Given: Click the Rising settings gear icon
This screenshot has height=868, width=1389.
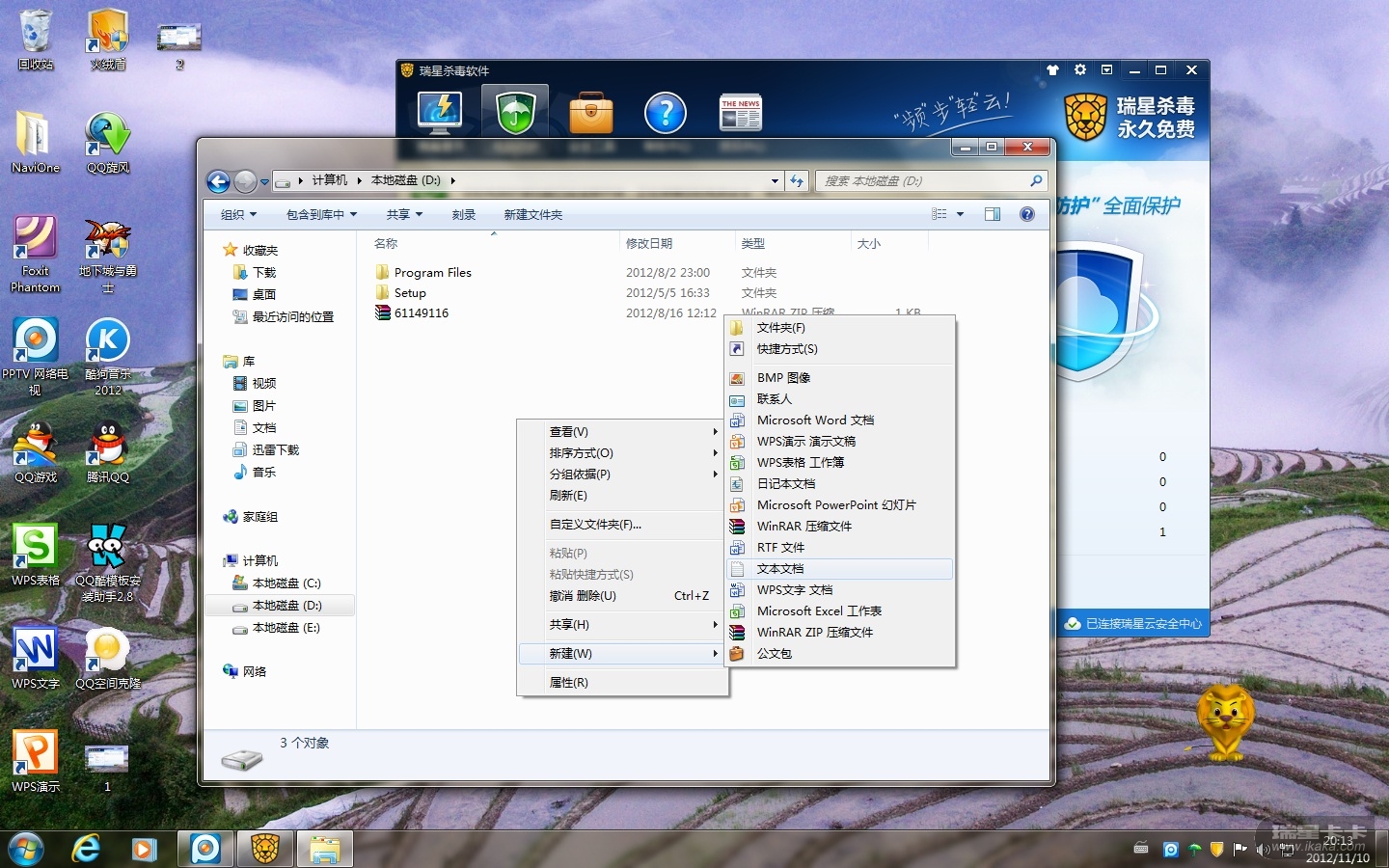Looking at the screenshot, I should tap(1079, 70).
